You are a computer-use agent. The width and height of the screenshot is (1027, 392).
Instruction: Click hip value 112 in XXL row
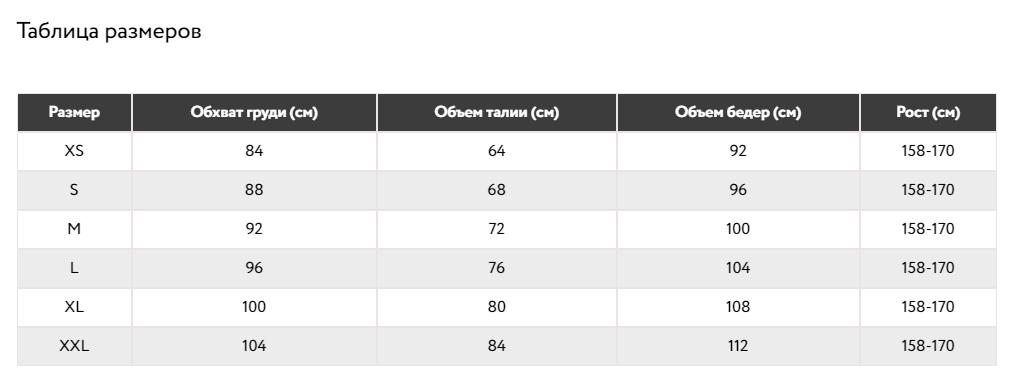point(738,345)
